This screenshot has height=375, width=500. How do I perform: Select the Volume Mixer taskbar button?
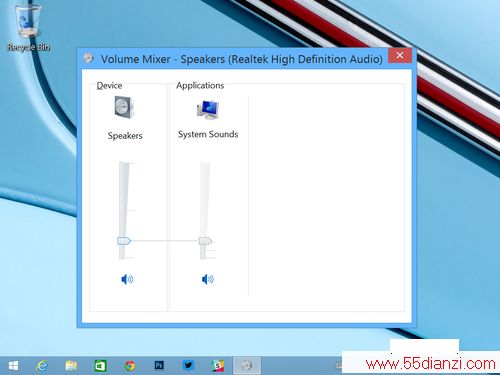[247, 366]
